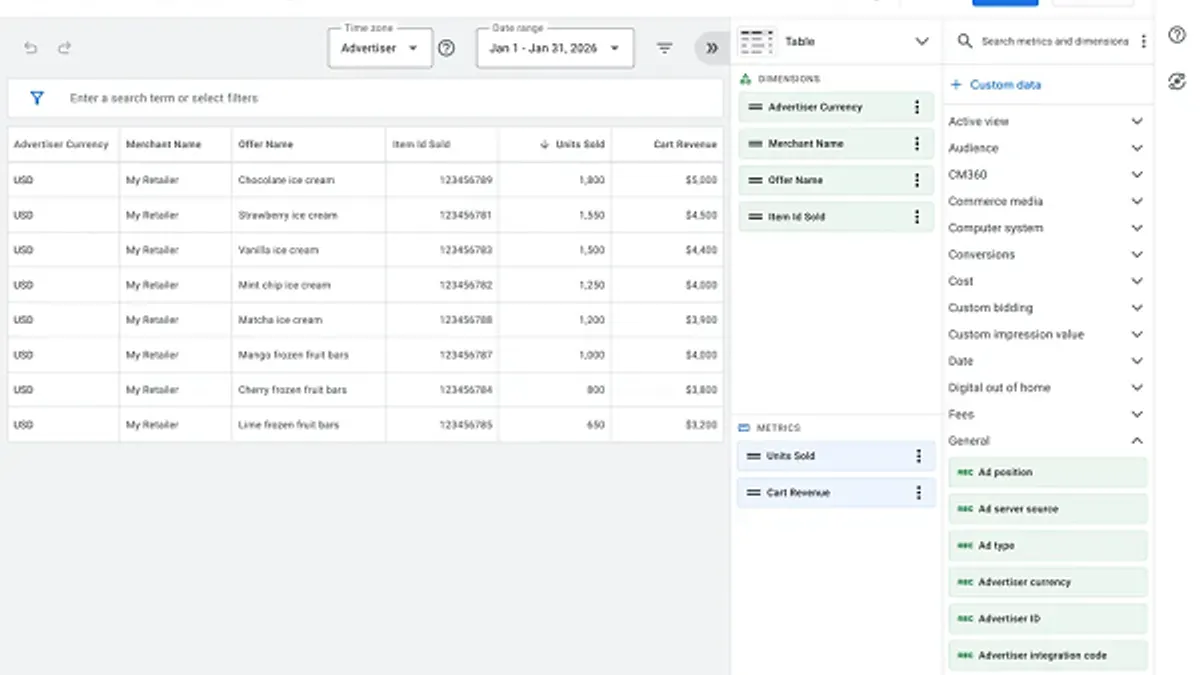Viewport: 1200px width, 675px height.
Task: Click the help icon next to Time zone
Action: click(446, 47)
